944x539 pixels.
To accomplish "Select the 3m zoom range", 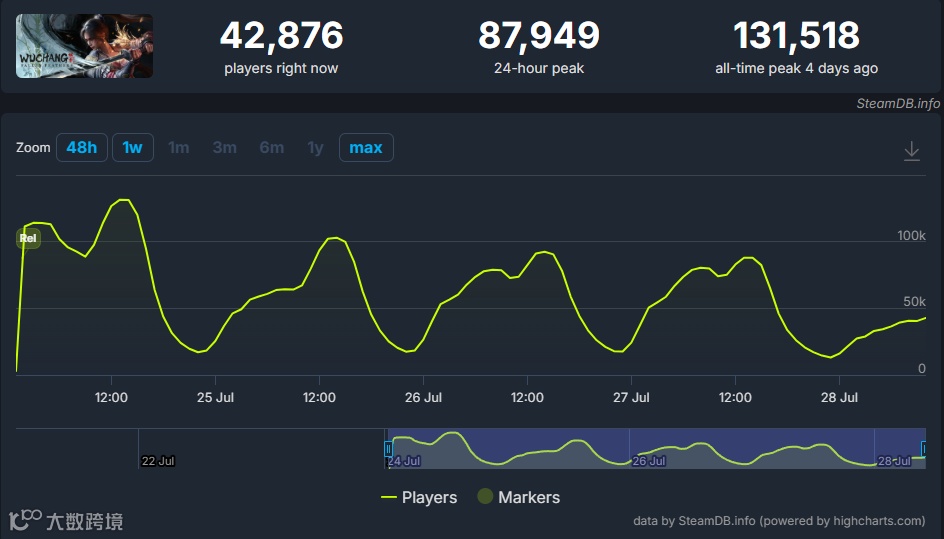I will [225, 148].
